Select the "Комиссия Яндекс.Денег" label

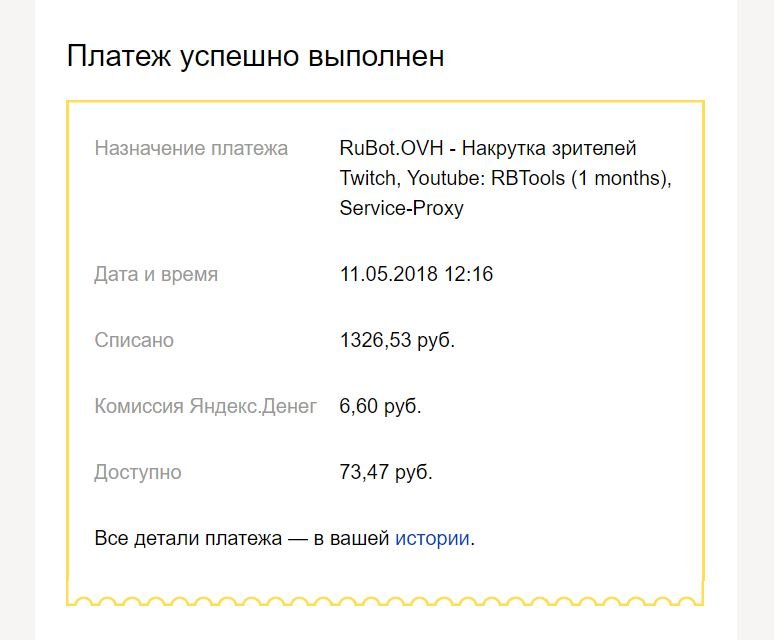(205, 406)
